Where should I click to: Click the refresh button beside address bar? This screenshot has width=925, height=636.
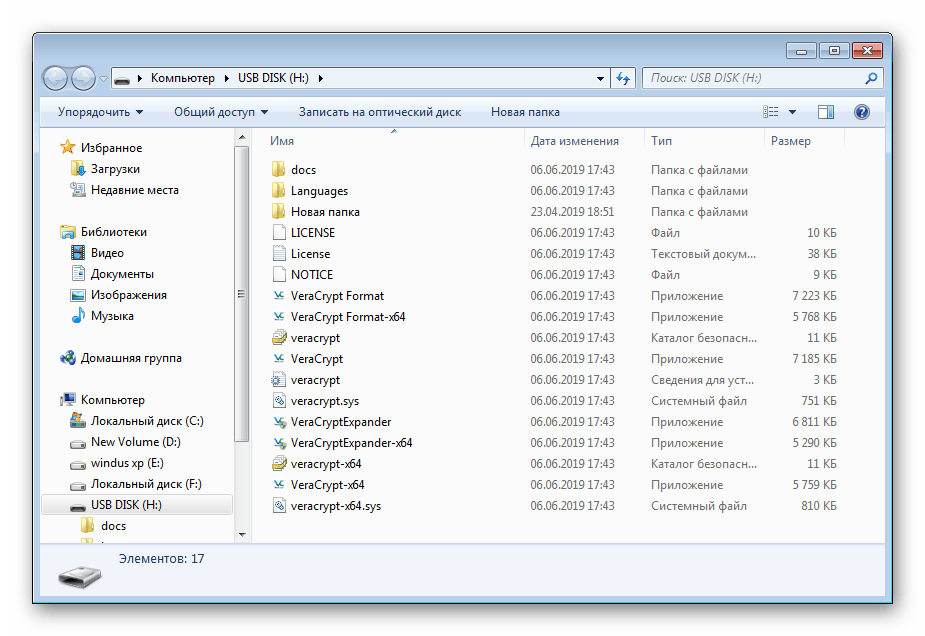coord(624,78)
